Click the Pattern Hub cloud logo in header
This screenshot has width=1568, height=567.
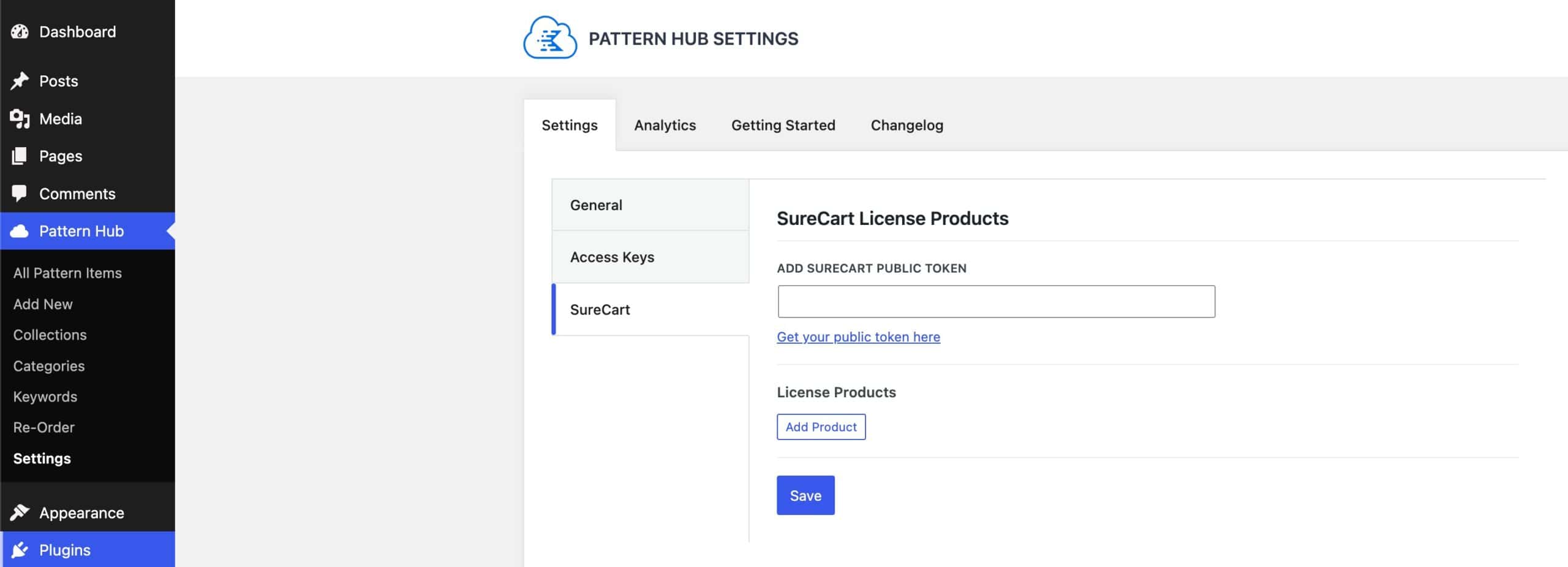tap(550, 38)
